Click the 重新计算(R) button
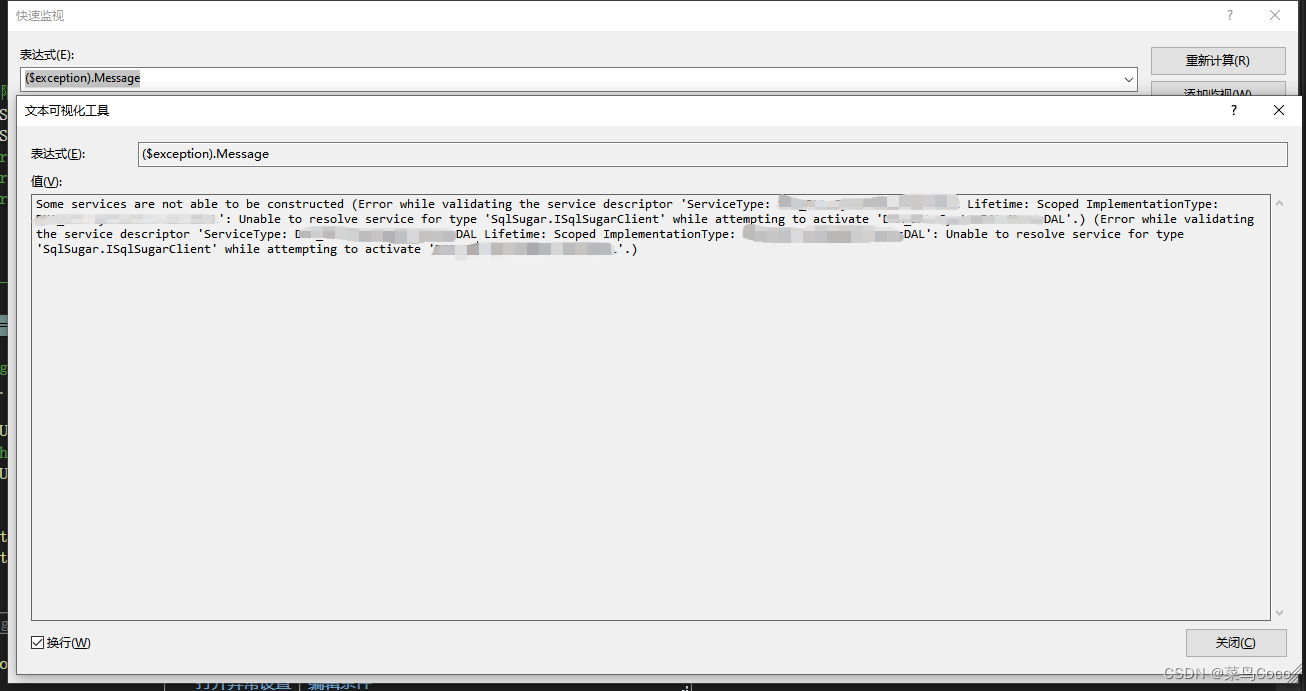 pyautogui.click(x=1218, y=60)
